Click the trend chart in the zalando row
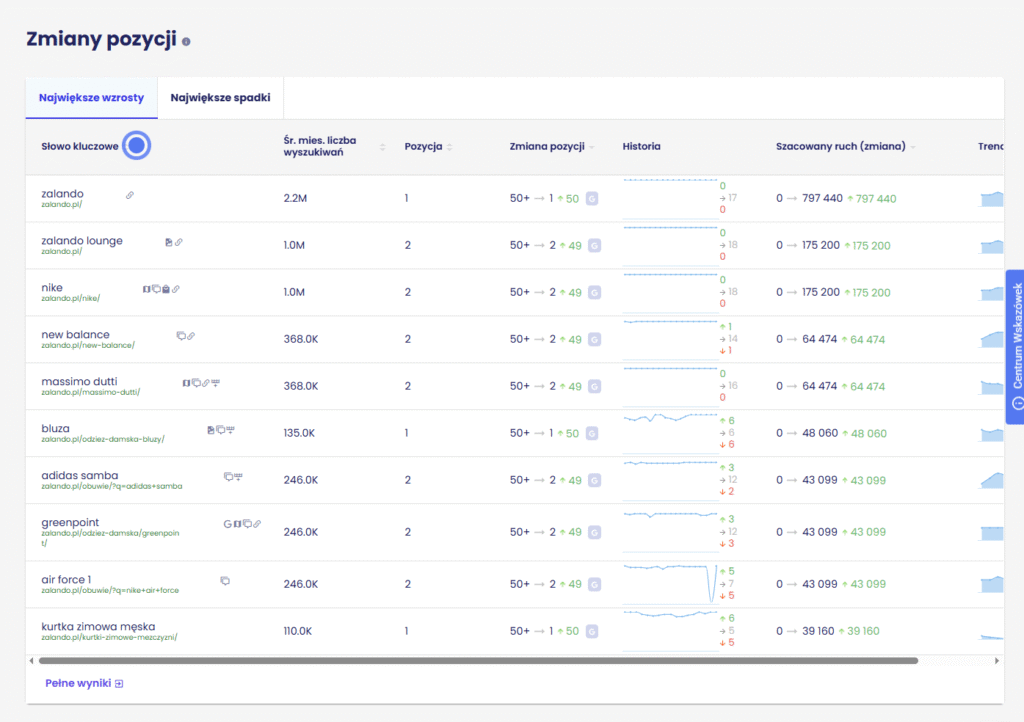The height and width of the screenshot is (722, 1024). [x=992, y=198]
